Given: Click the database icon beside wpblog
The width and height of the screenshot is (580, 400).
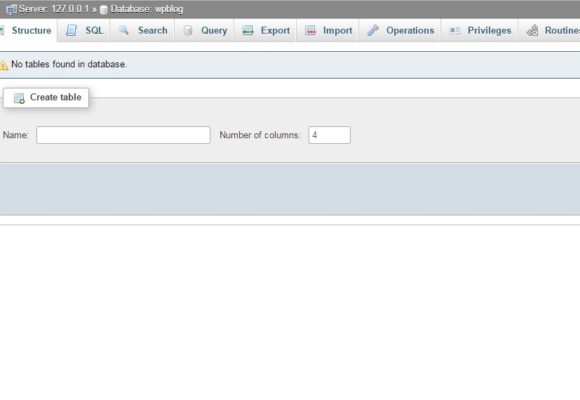Looking at the screenshot, I should click(104, 10).
